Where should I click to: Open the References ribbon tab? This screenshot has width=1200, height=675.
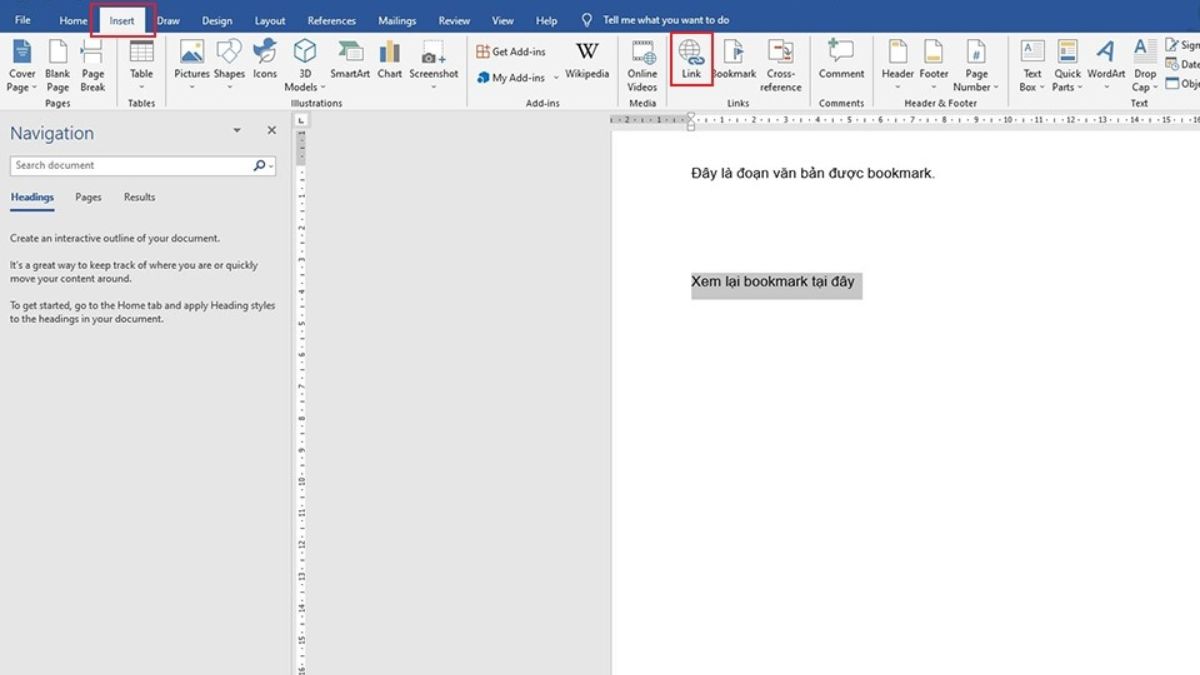[x=331, y=20]
